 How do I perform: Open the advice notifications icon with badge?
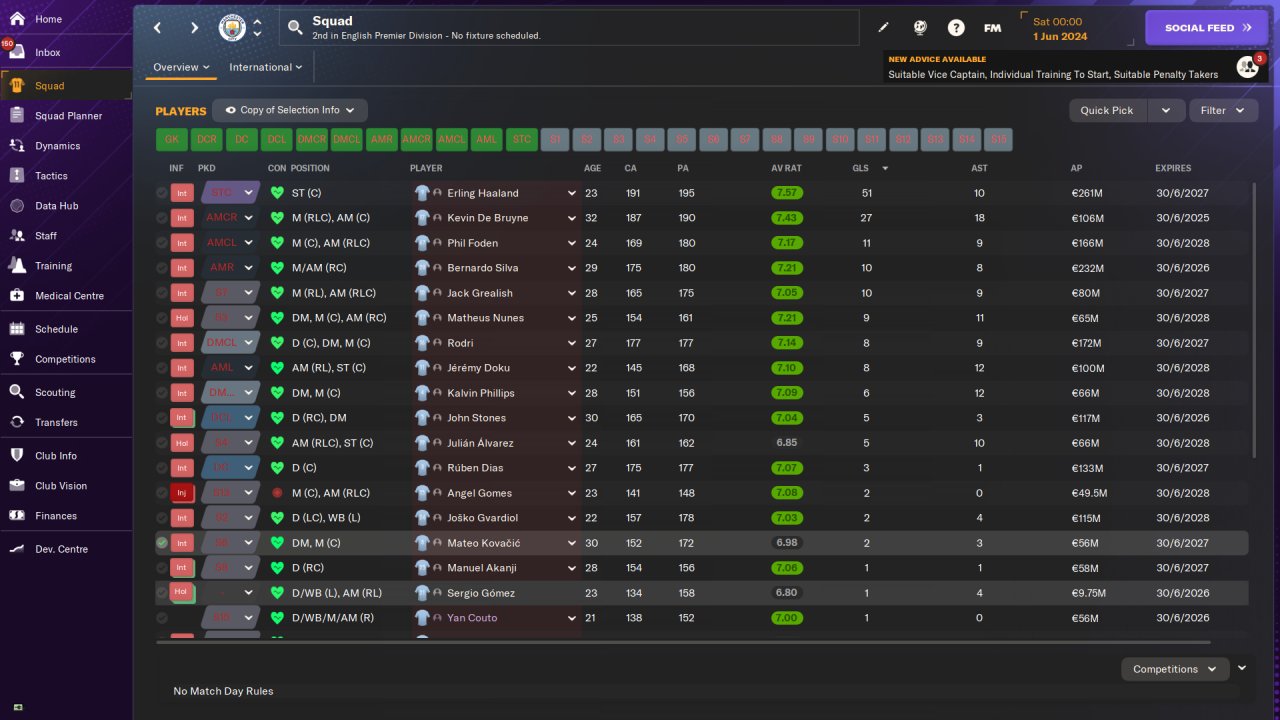click(x=1248, y=66)
